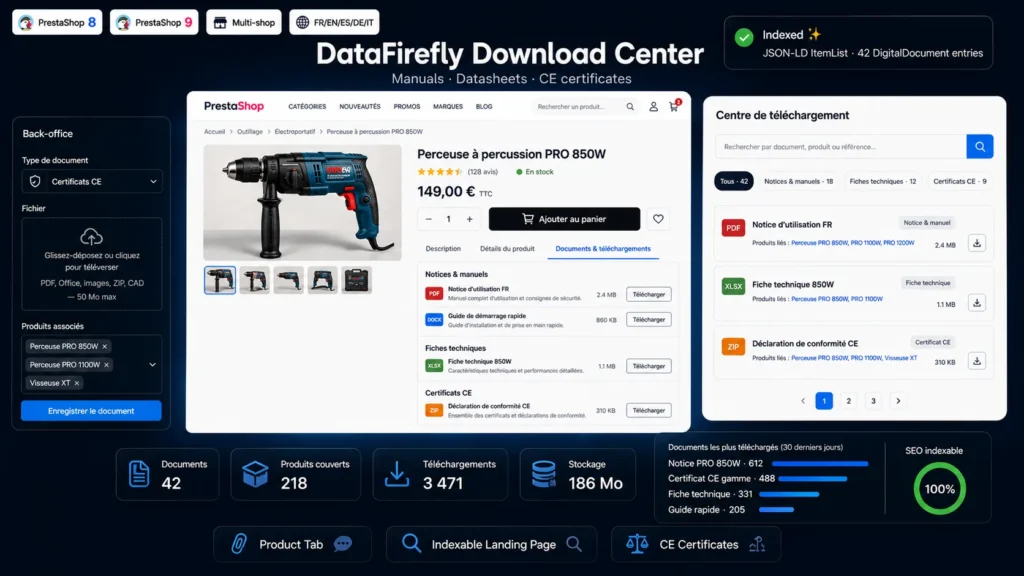The height and width of the screenshot is (576, 1024).
Task: Remove Visseuse XT tag
Action: 76,383
